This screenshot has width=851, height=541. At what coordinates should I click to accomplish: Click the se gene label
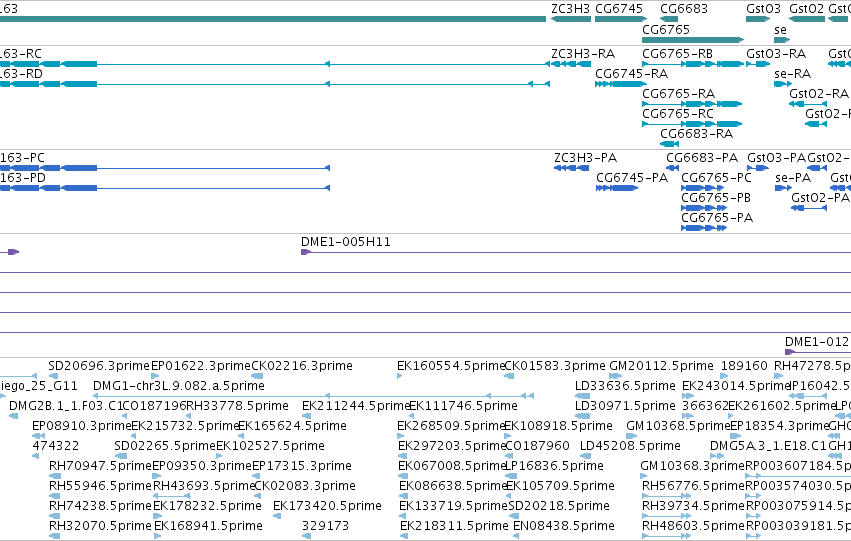coord(780,30)
